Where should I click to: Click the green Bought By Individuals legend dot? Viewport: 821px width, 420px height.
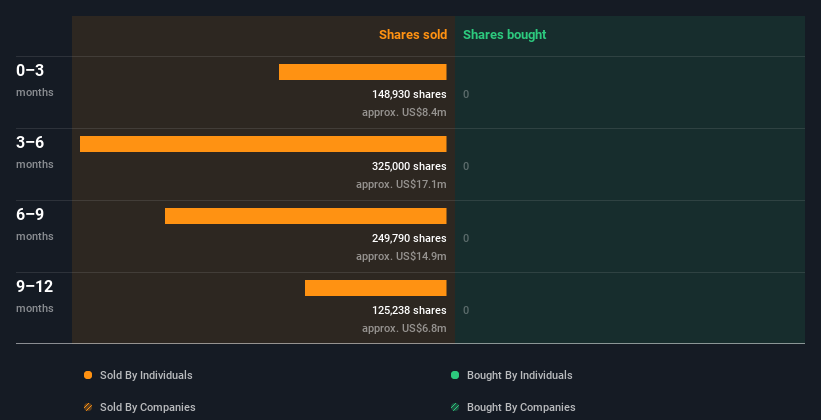[x=455, y=375]
